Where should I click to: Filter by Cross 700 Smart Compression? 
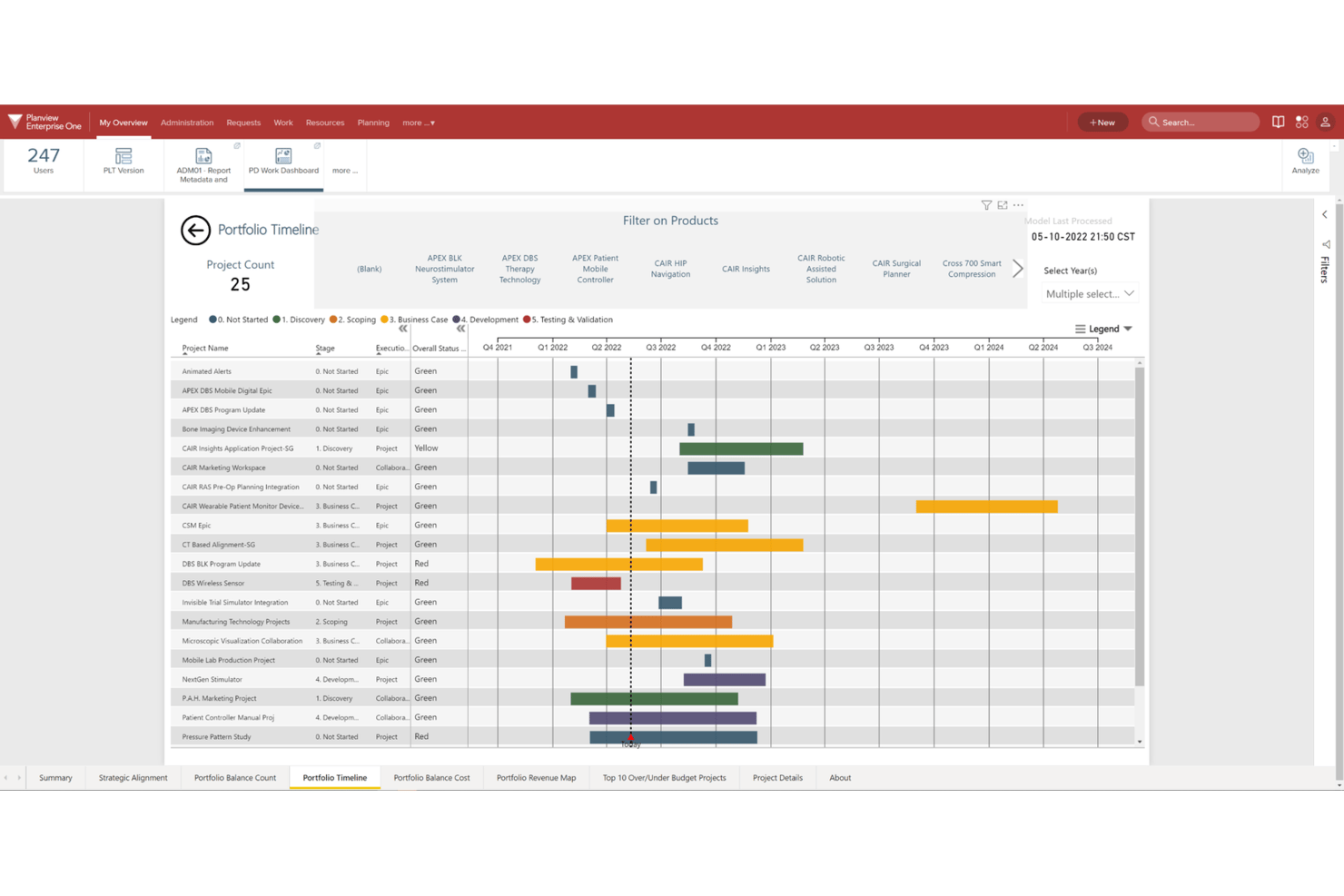click(x=972, y=269)
